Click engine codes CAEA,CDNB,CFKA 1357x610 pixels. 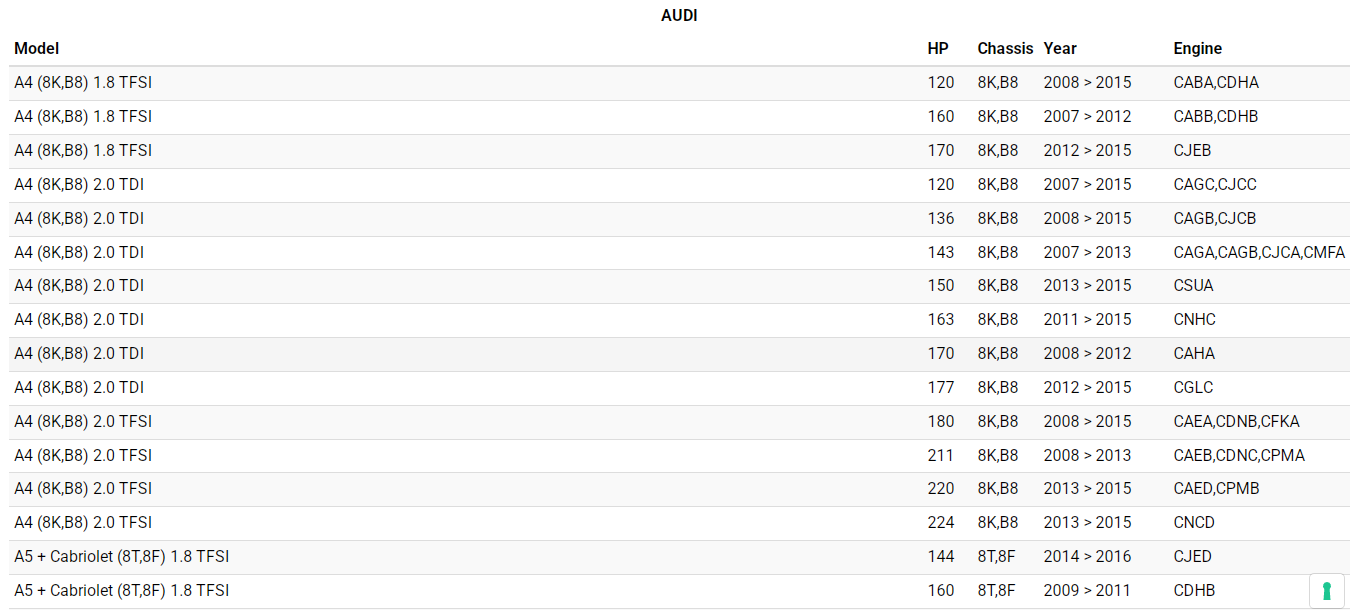point(1236,422)
